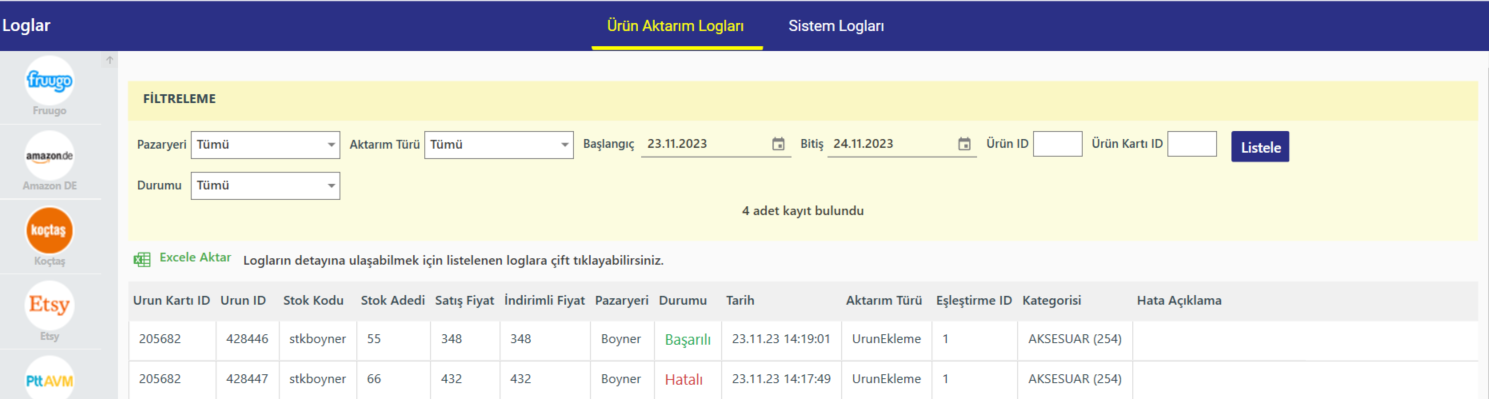Switch to Sistem Logları tab
Image resolution: width=1489 pixels, height=399 pixels.
tap(836, 26)
